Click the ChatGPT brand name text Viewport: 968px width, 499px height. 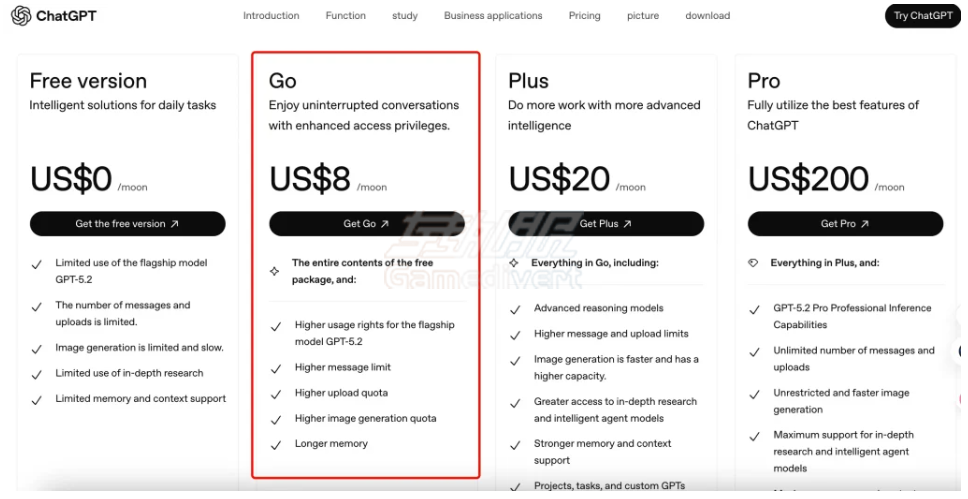click(66, 16)
